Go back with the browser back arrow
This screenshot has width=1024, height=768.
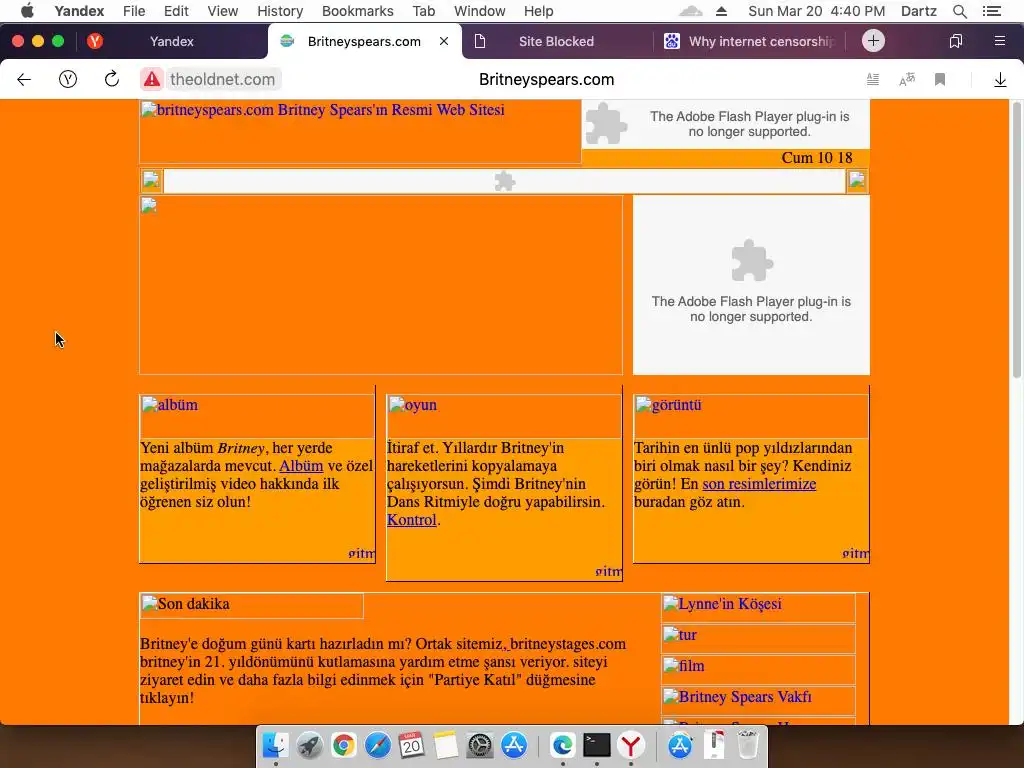pyautogui.click(x=24, y=80)
